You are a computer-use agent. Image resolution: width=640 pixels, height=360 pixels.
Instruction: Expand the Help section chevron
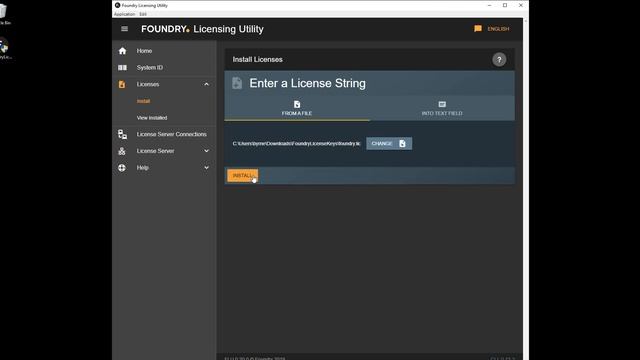[x=207, y=168]
